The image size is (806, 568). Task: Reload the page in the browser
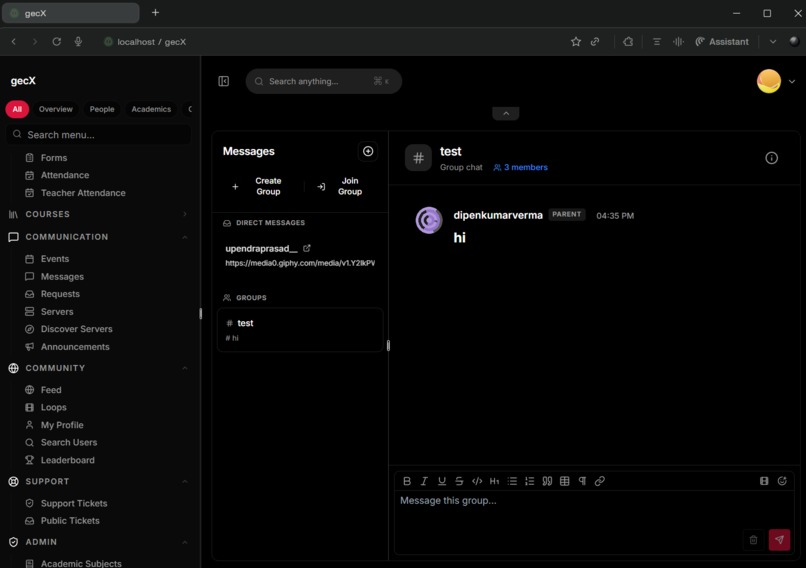[57, 42]
